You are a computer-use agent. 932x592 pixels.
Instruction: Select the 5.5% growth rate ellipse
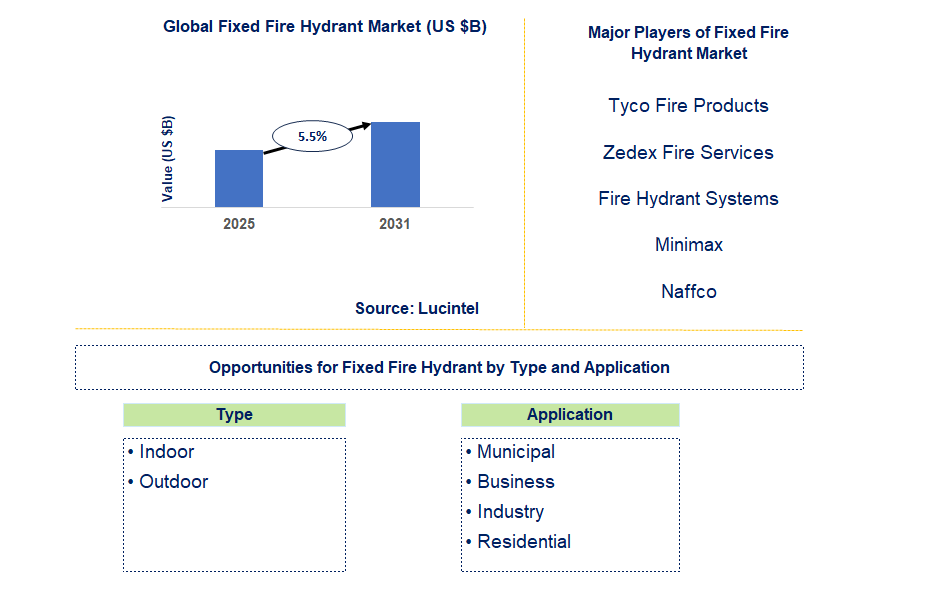click(313, 136)
